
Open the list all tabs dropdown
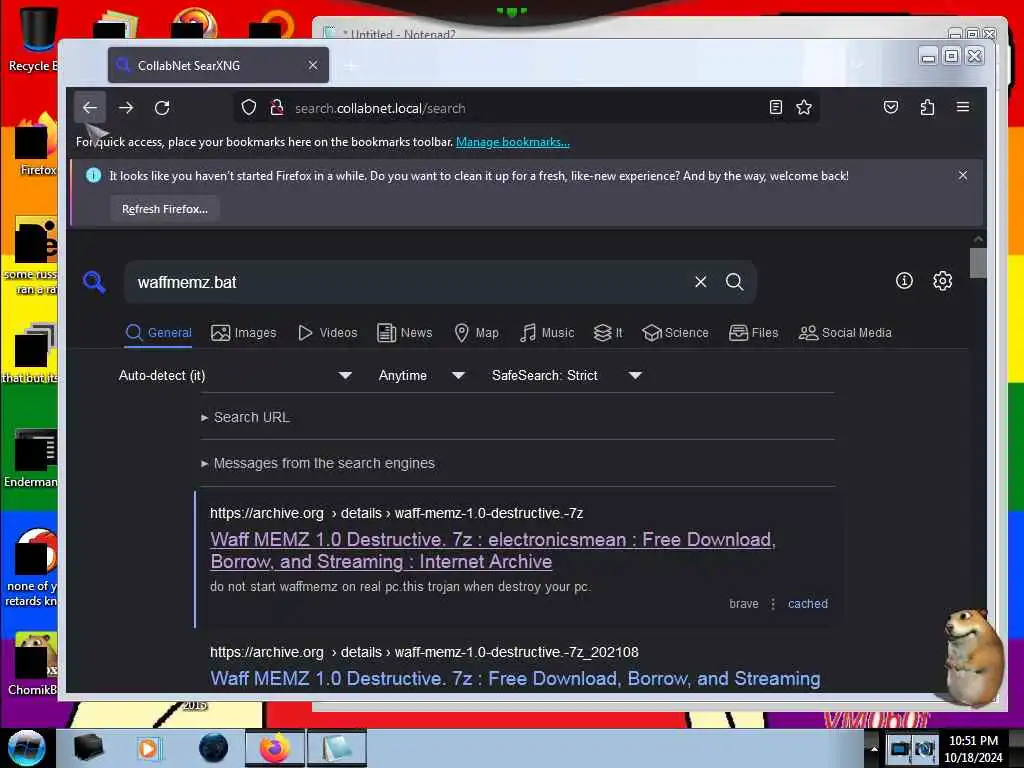click(858, 65)
